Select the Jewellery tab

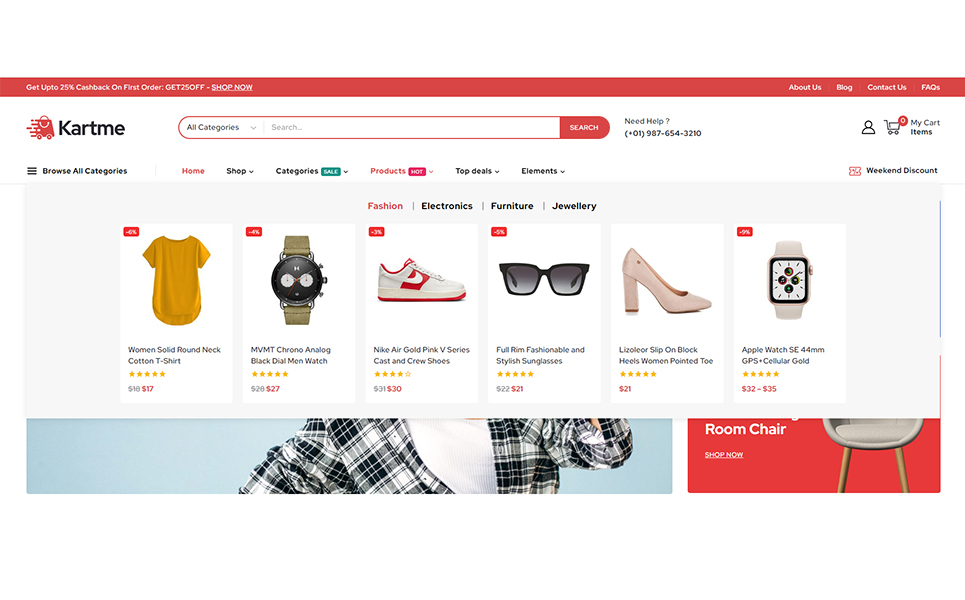click(574, 206)
